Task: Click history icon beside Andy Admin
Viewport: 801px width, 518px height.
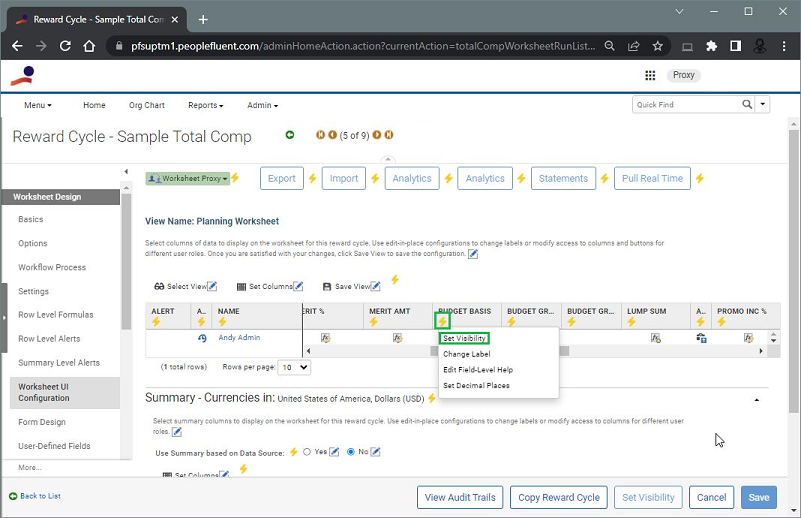Action: [x=202, y=338]
